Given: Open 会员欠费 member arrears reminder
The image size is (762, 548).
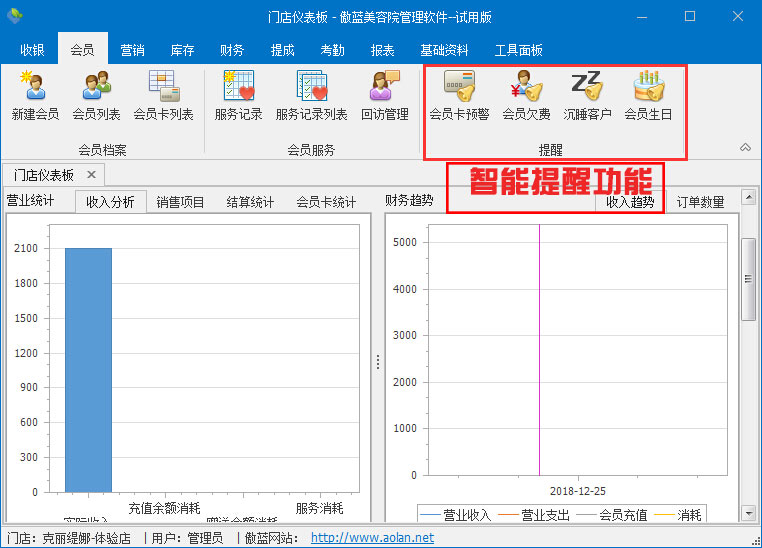Looking at the screenshot, I should coord(526,96).
